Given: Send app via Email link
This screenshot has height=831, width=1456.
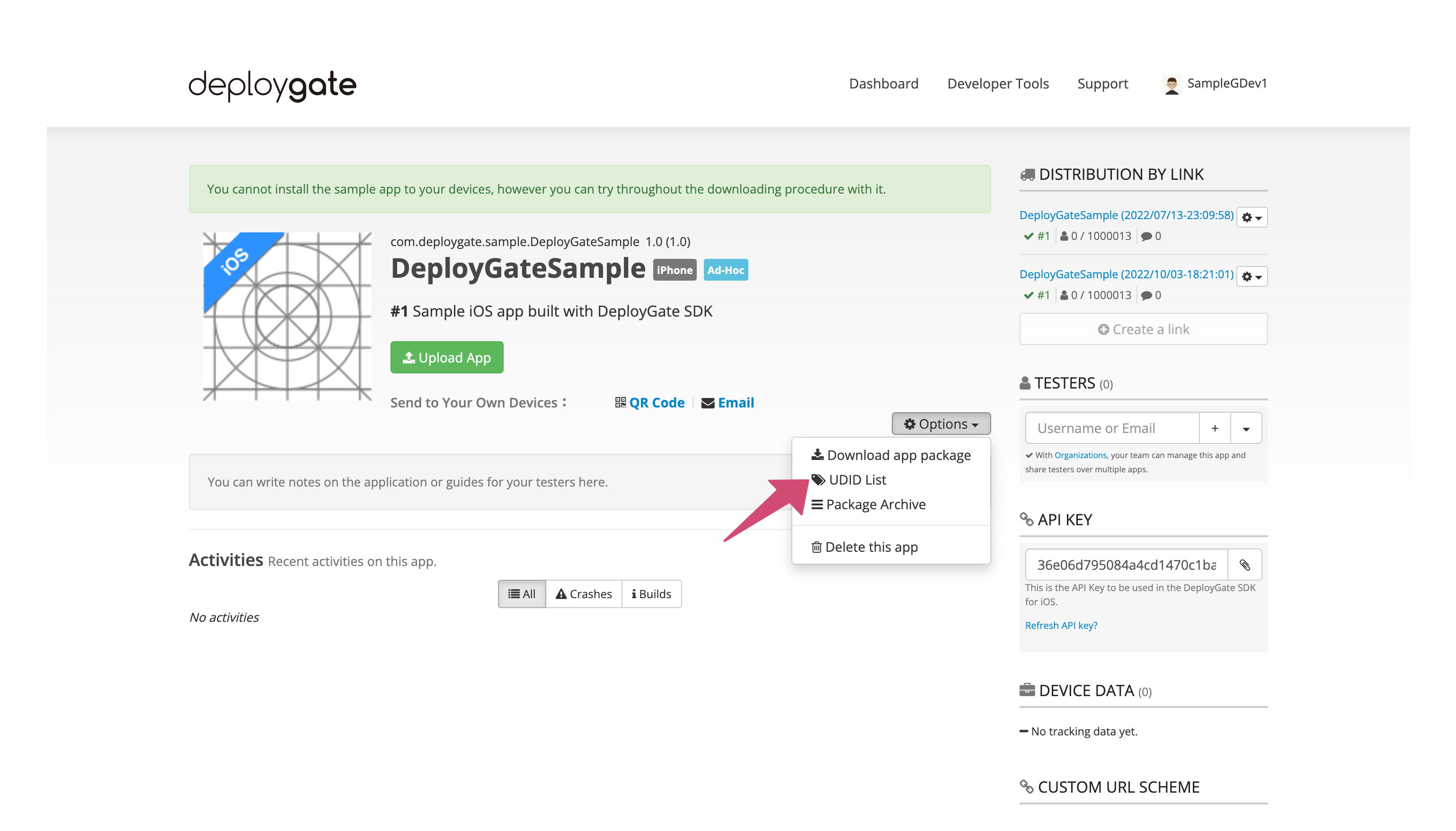Looking at the screenshot, I should click(727, 402).
